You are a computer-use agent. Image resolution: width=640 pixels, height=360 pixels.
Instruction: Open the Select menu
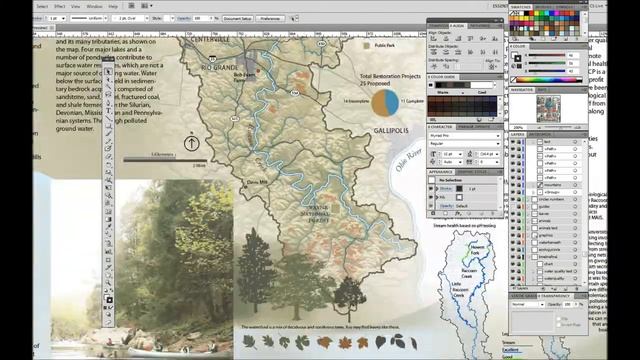(x=42, y=7)
